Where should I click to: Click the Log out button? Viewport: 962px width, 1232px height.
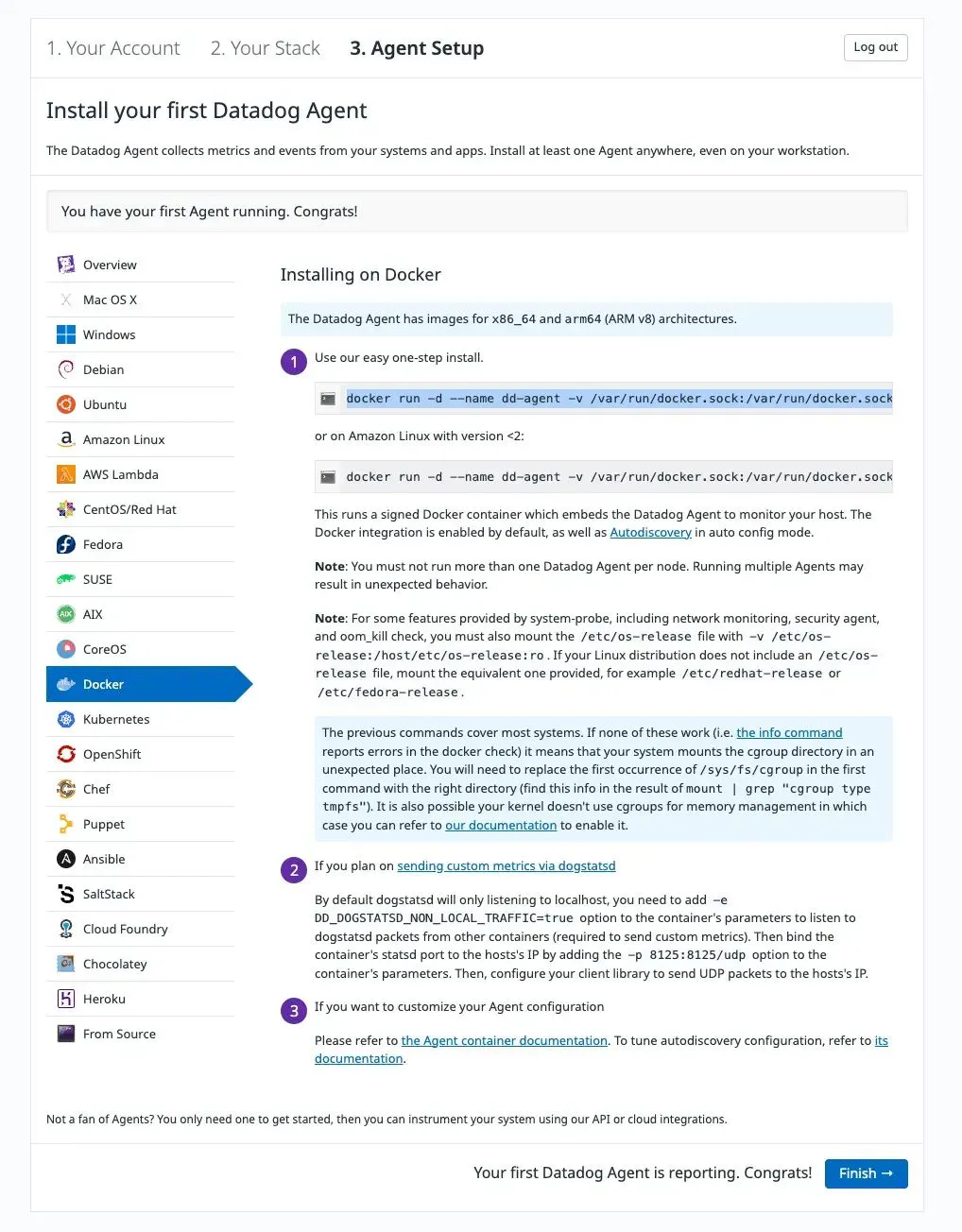click(875, 47)
